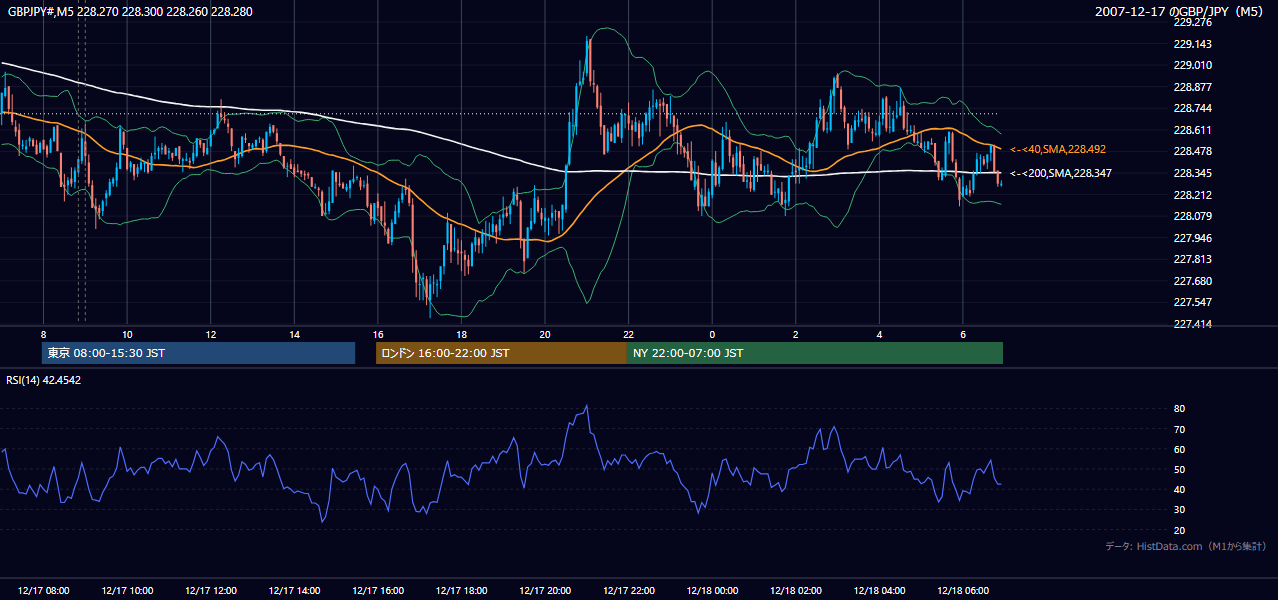Click hour tick 16 under the price chart

point(377,334)
